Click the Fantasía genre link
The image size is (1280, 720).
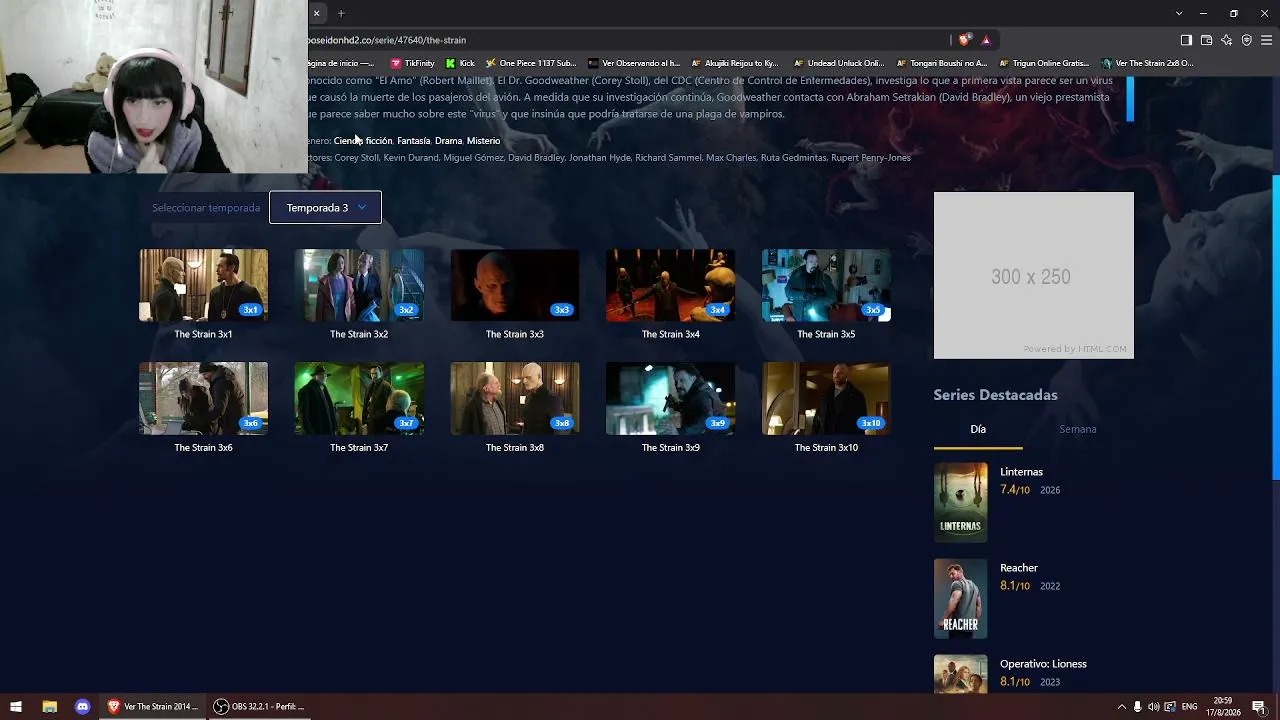point(413,141)
